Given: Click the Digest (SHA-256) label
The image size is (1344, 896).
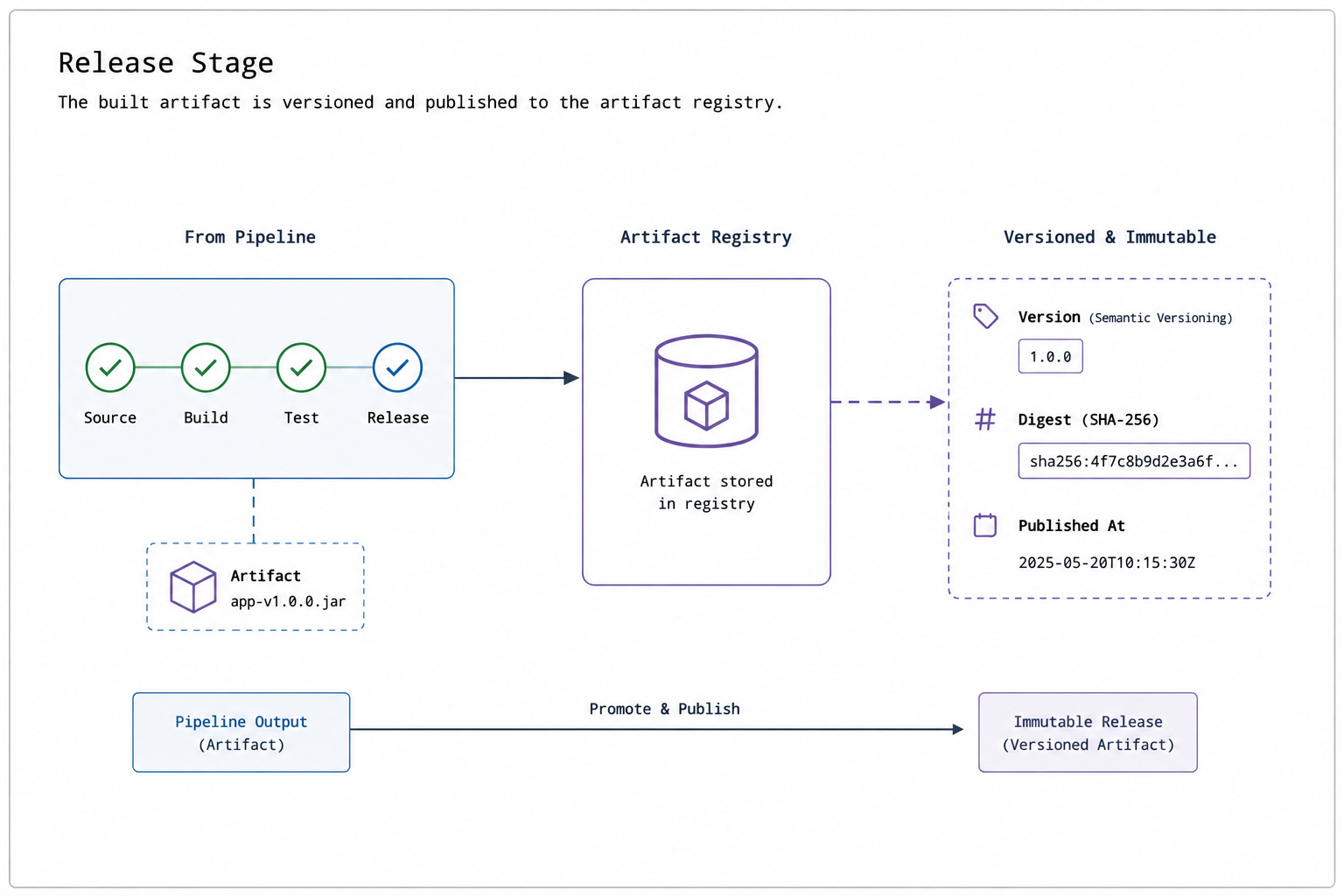Looking at the screenshot, I should coord(1088,420).
